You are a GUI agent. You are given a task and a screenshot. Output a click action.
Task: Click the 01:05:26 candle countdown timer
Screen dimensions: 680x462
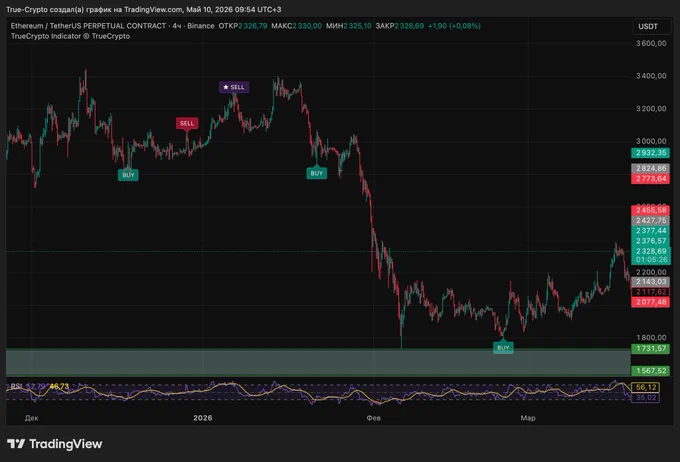(x=651, y=259)
